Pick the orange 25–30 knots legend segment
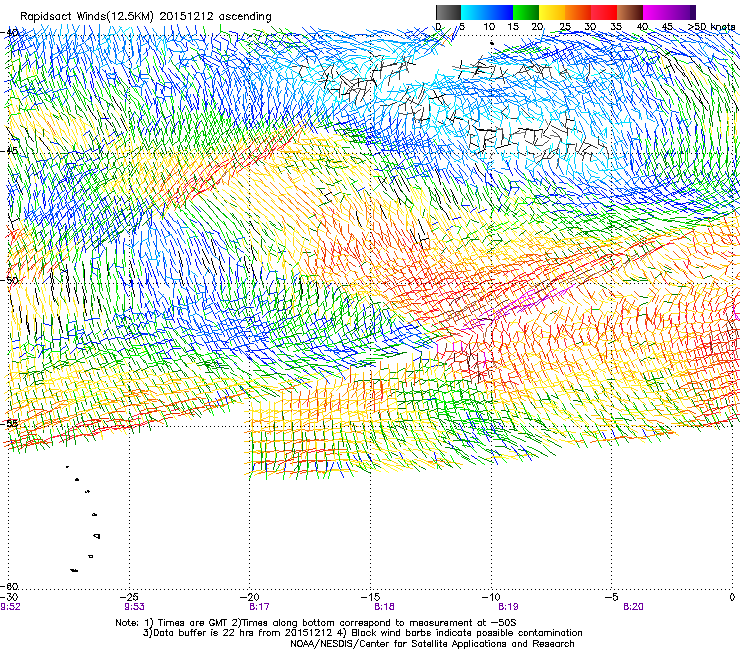 pos(578,12)
